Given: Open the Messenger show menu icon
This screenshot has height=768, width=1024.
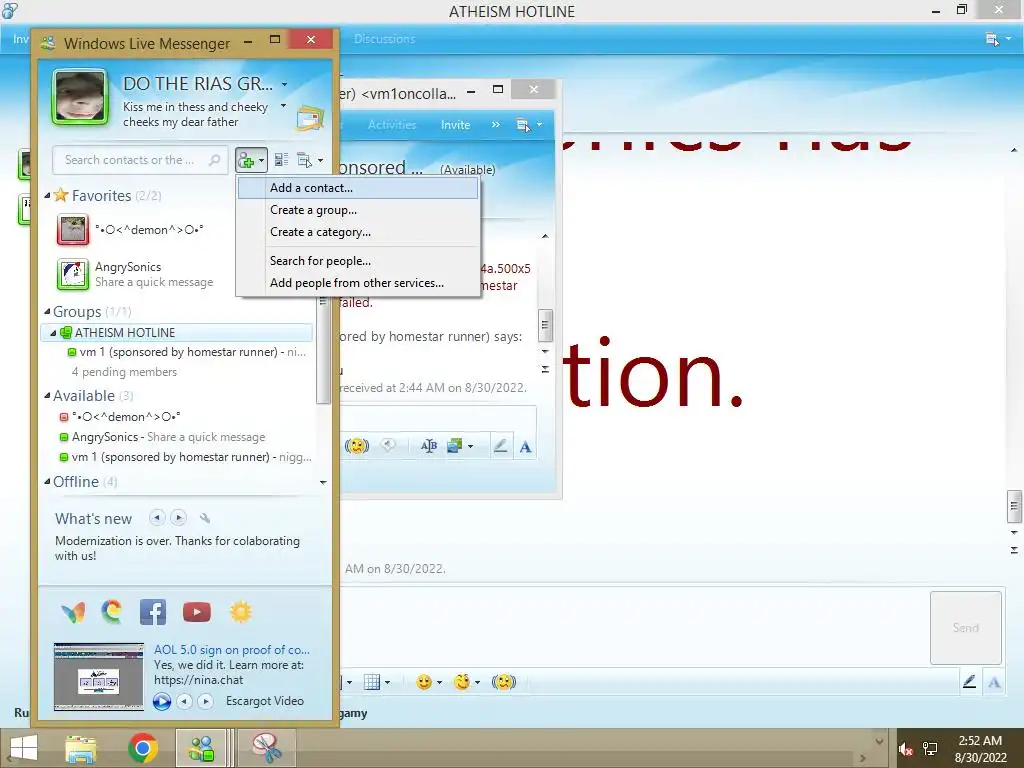Looking at the screenshot, I should [x=310, y=160].
